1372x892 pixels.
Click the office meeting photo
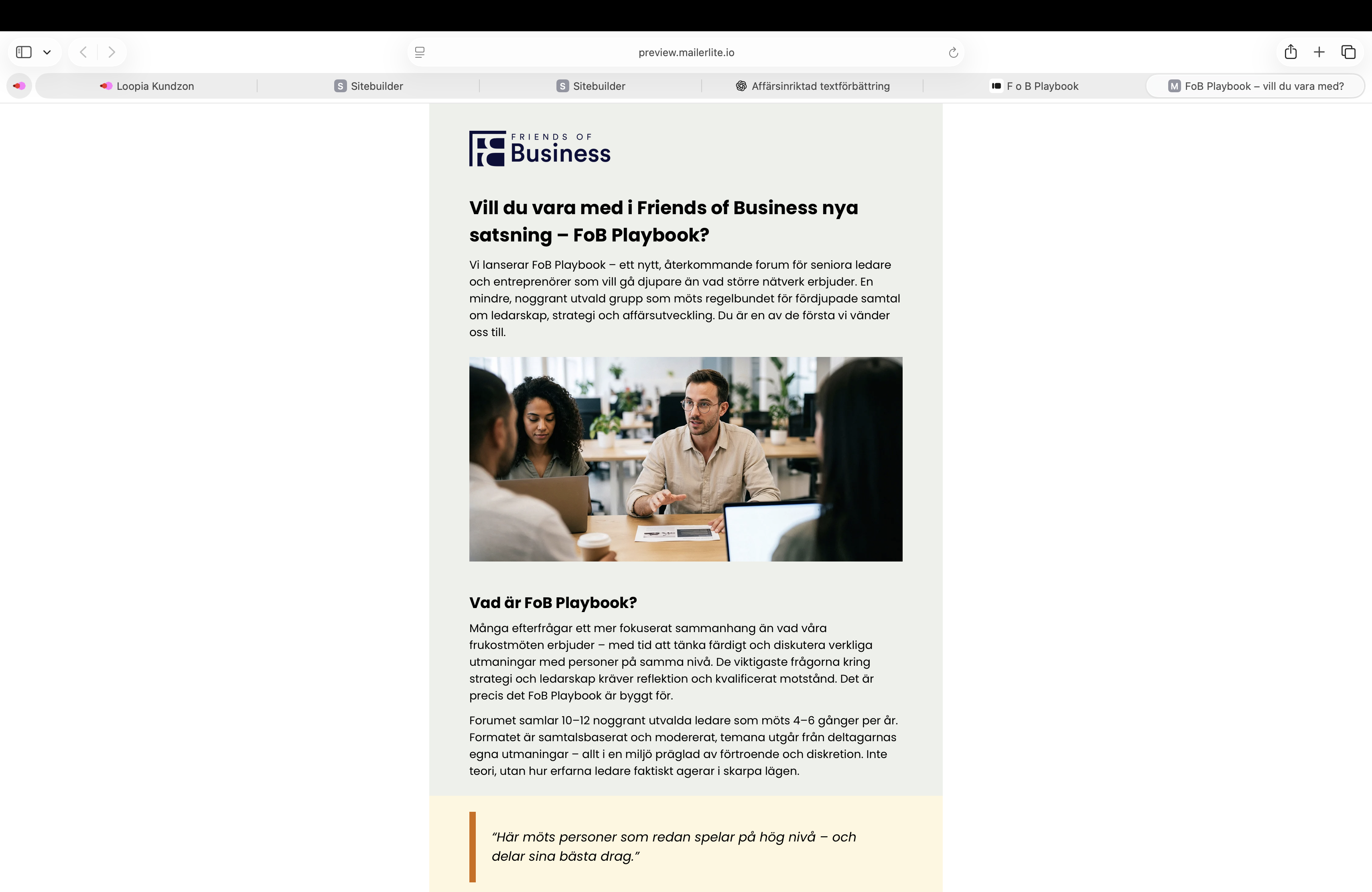pos(686,459)
